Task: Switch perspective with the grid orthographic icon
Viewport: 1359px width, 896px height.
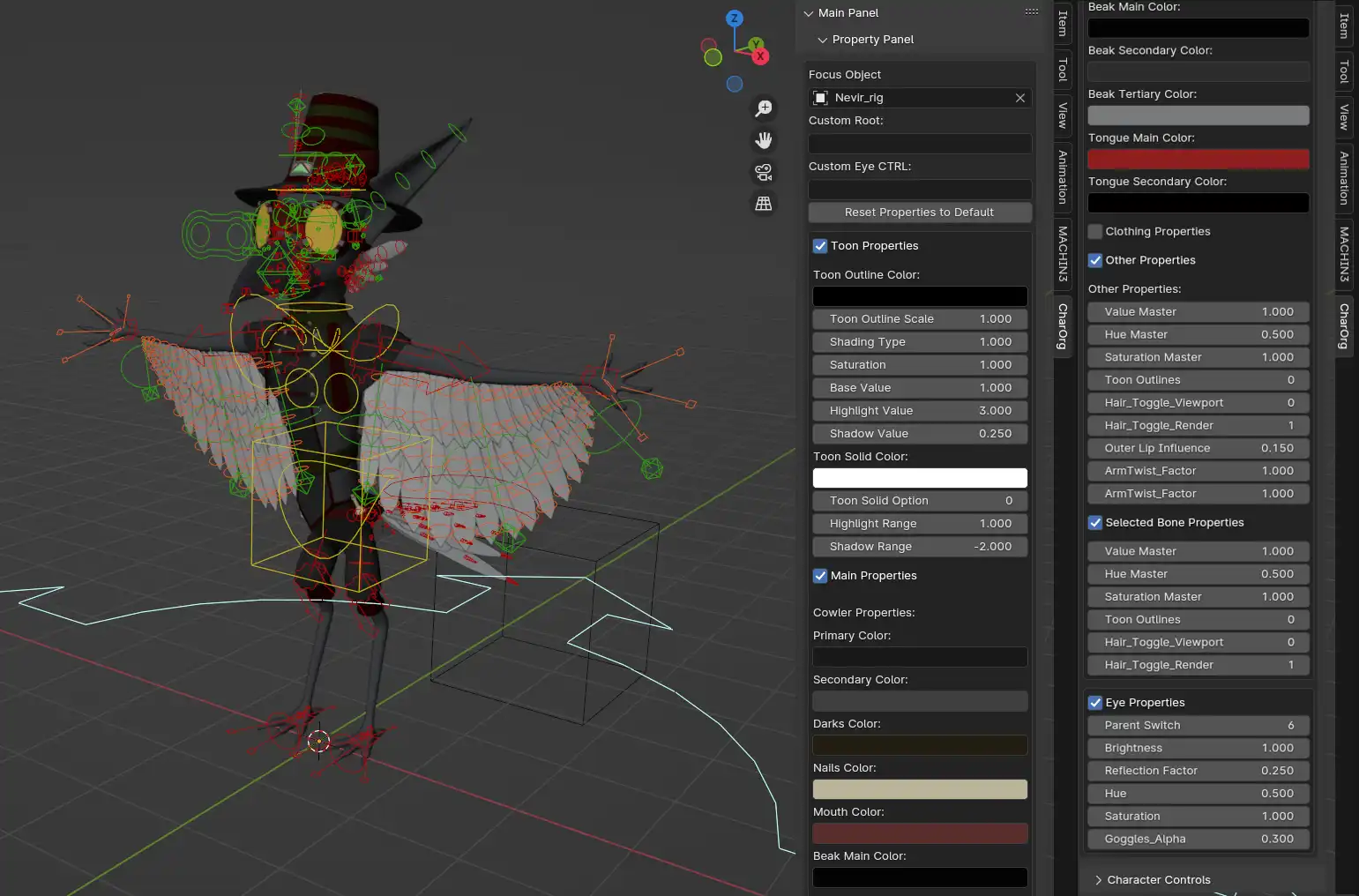Action: 764,204
